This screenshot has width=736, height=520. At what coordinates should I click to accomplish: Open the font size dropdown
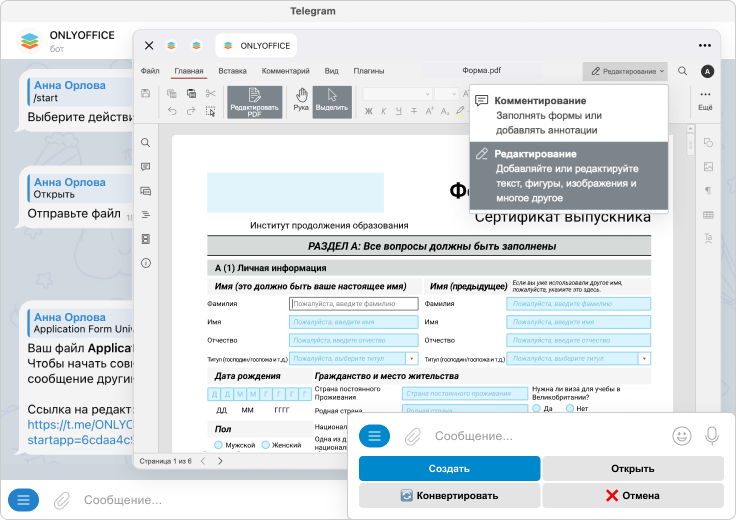pyautogui.click(x=446, y=94)
